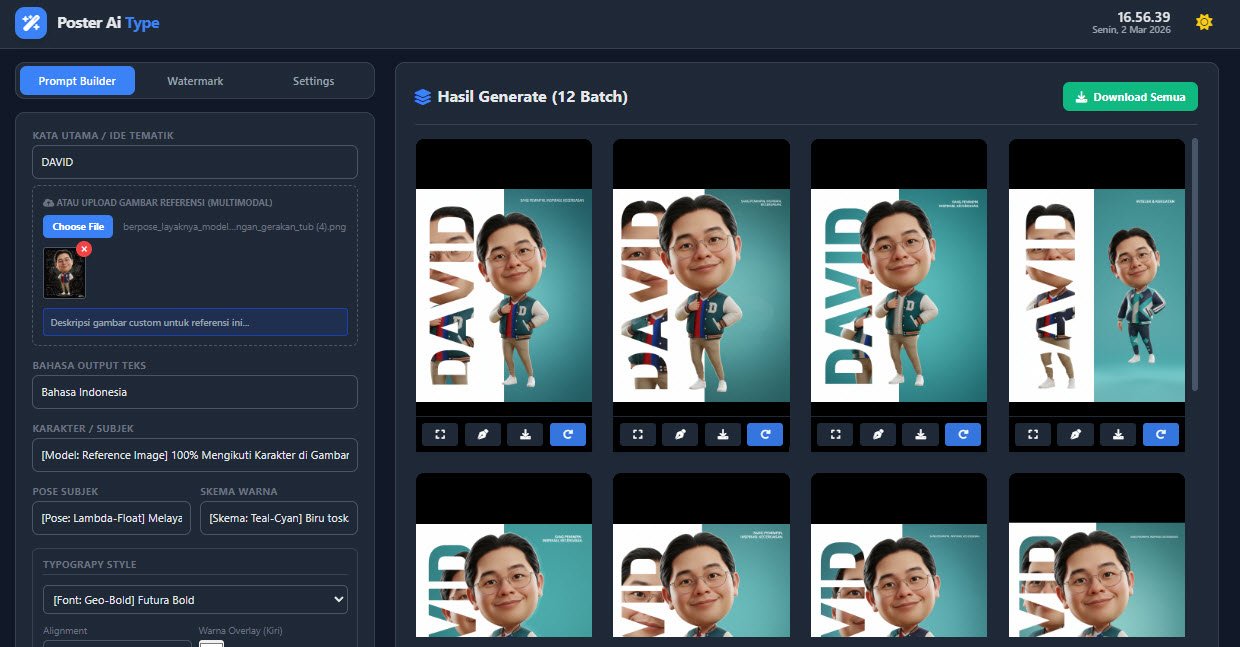Go to the Settings tab
1240x647 pixels.
(313, 81)
